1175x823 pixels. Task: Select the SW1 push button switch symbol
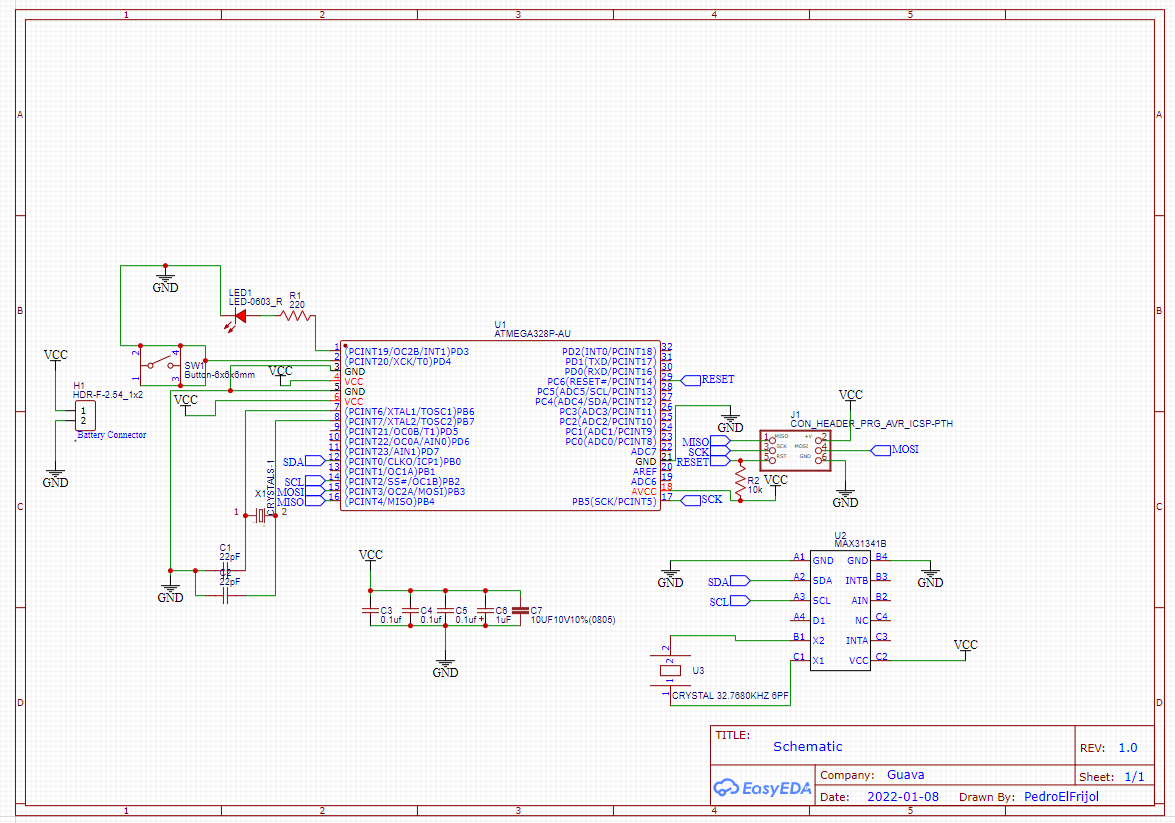click(x=160, y=365)
